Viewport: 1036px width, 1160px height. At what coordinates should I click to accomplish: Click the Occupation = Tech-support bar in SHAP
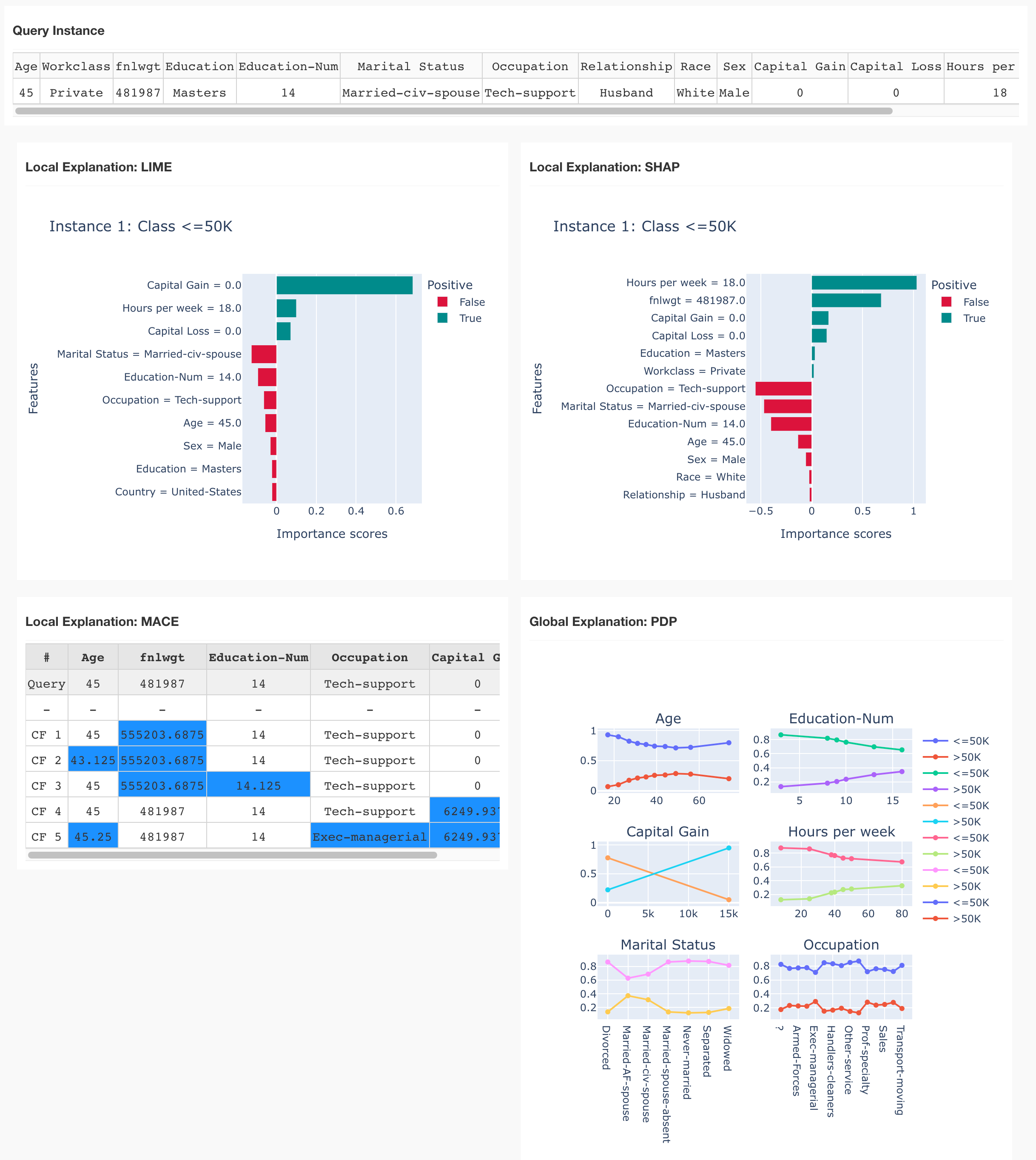click(783, 389)
